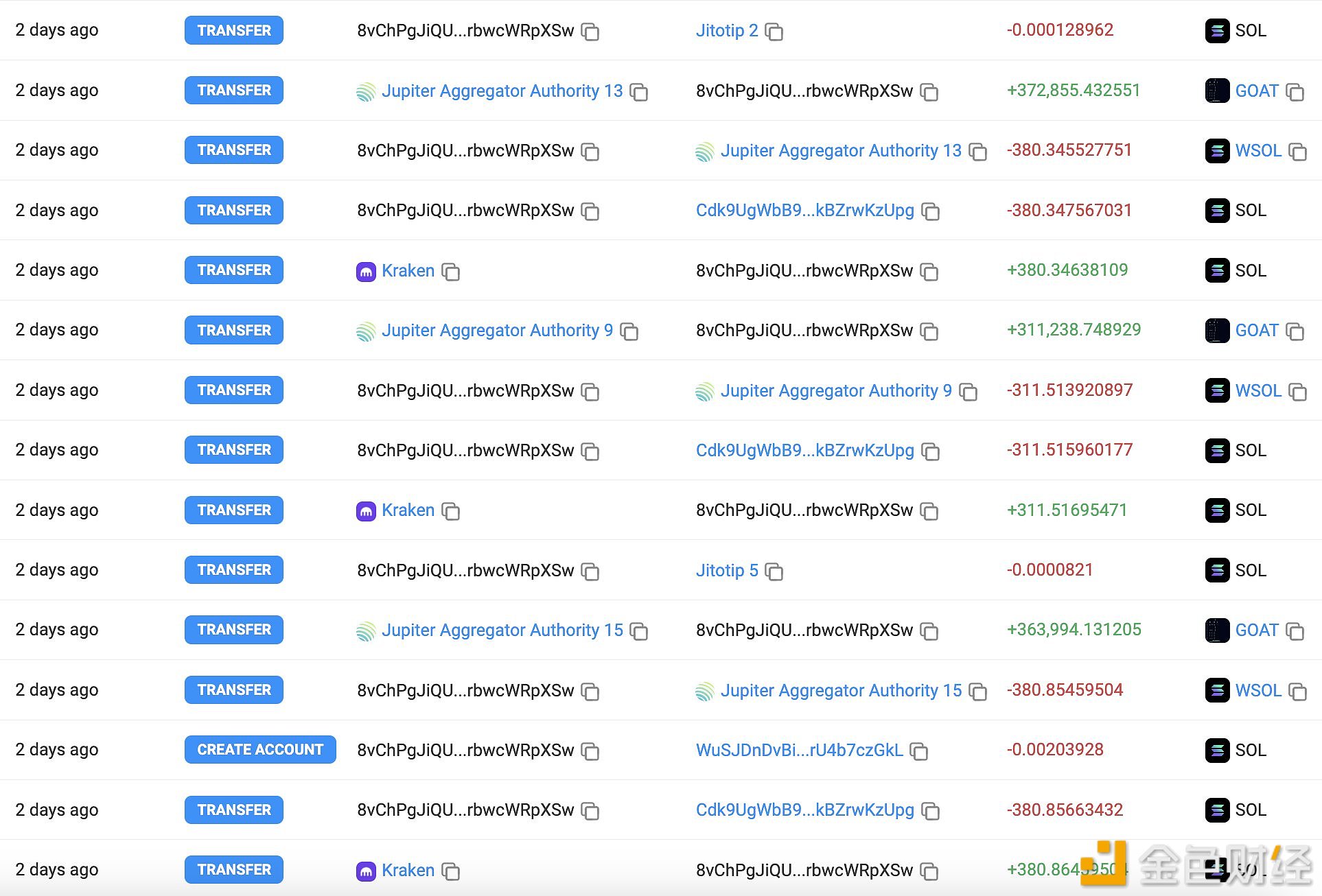The image size is (1322, 896).
Task: Click TRANSFER badge in +311,238.748929 row
Action: (x=234, y=330)
